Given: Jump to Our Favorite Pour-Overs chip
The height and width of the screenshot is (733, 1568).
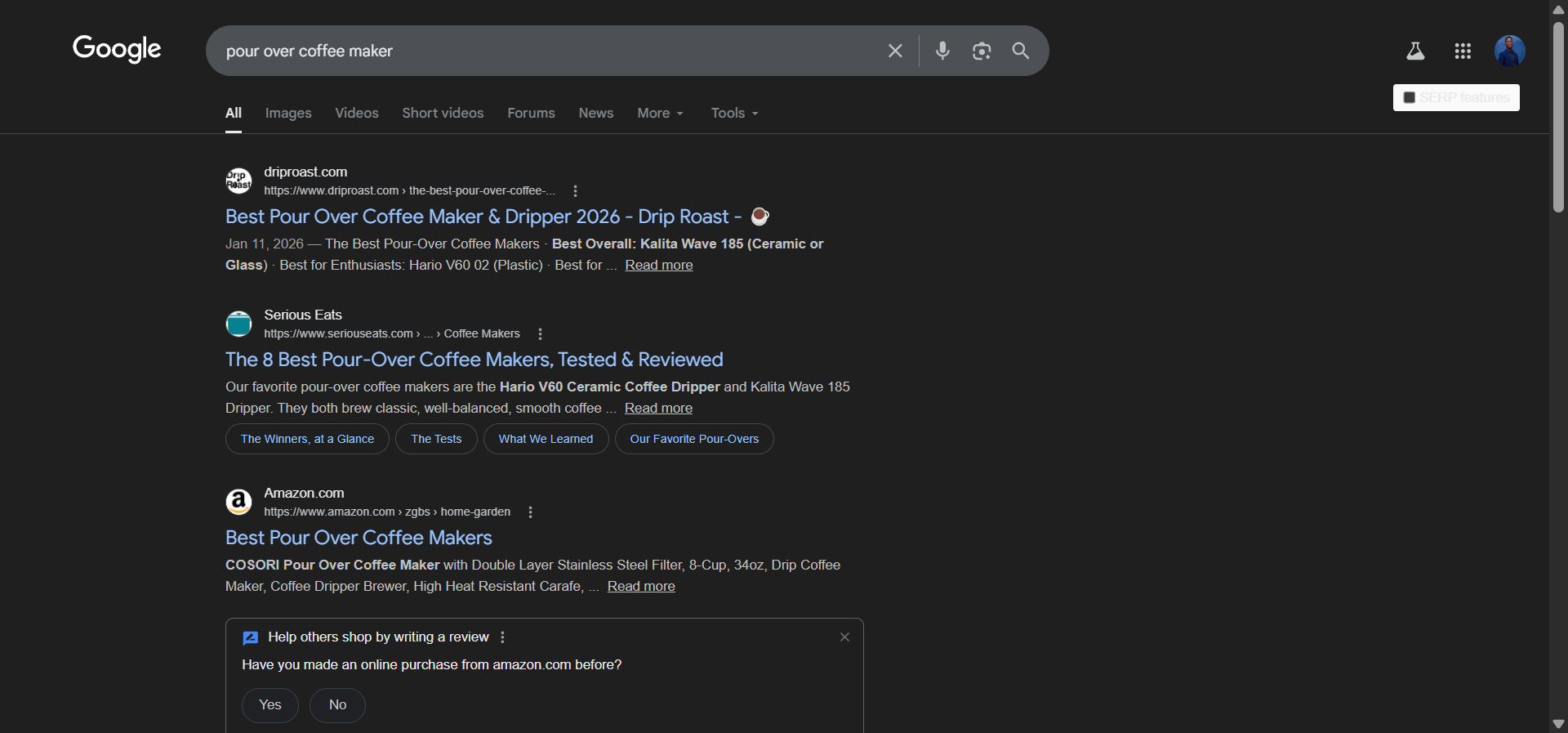Looking at the screenshot, I should pos(694,439).
